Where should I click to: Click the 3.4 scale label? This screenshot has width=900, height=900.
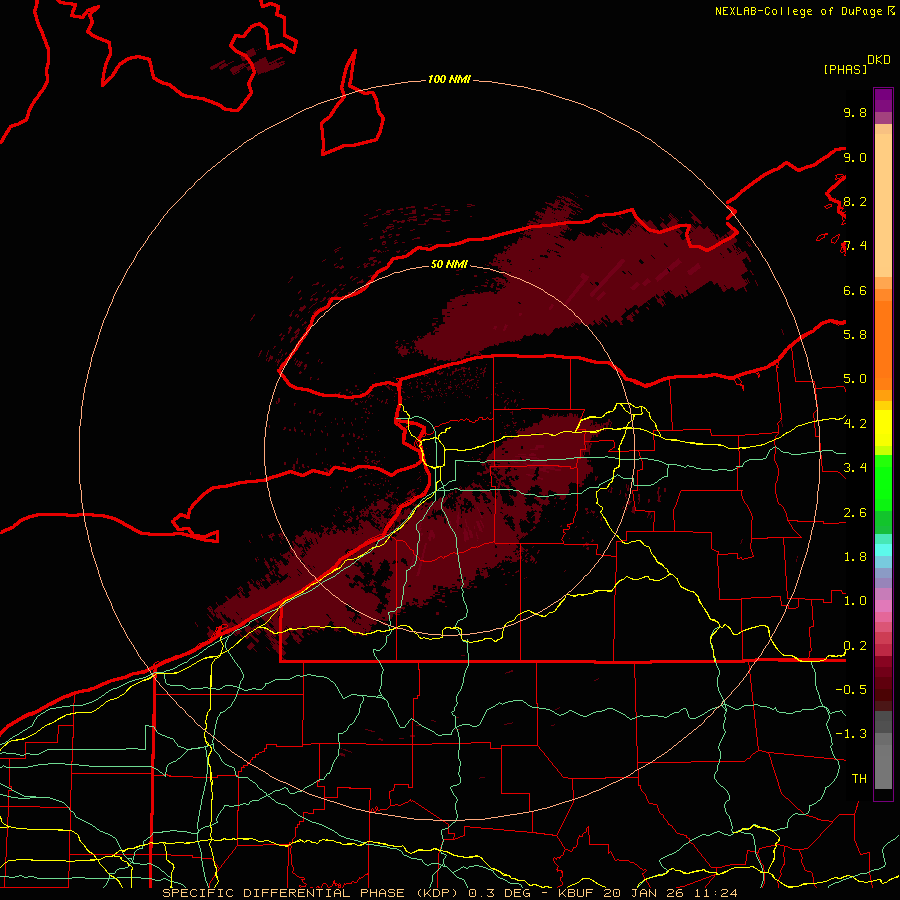[x=855, y=468]
